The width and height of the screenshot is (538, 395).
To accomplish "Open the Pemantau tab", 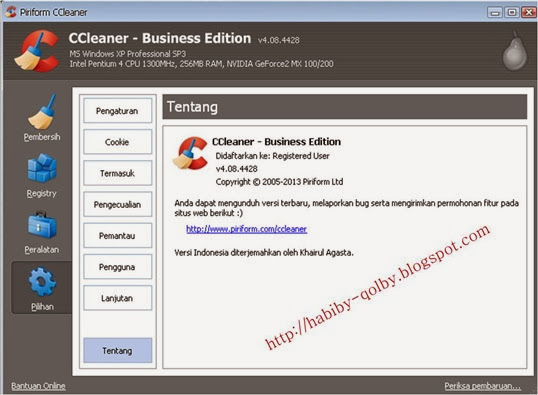I will (117, 235).
